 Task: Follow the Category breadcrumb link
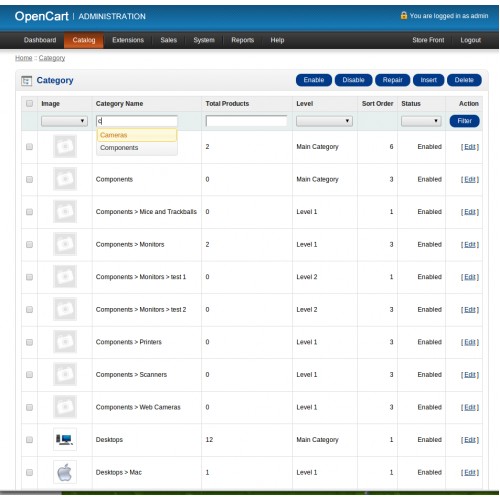[52, 58]
